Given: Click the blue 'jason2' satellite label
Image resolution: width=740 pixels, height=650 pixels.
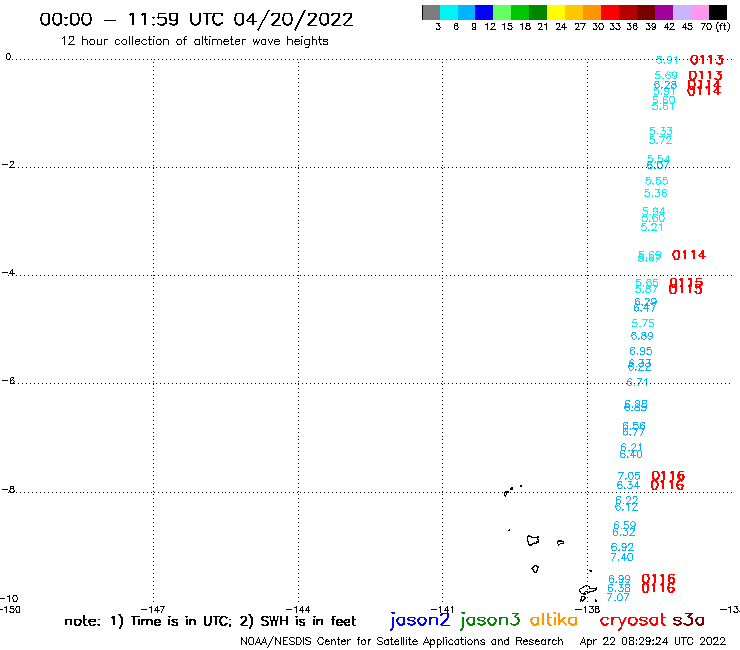Looking at the screenshot, I should tap(420, 620).
